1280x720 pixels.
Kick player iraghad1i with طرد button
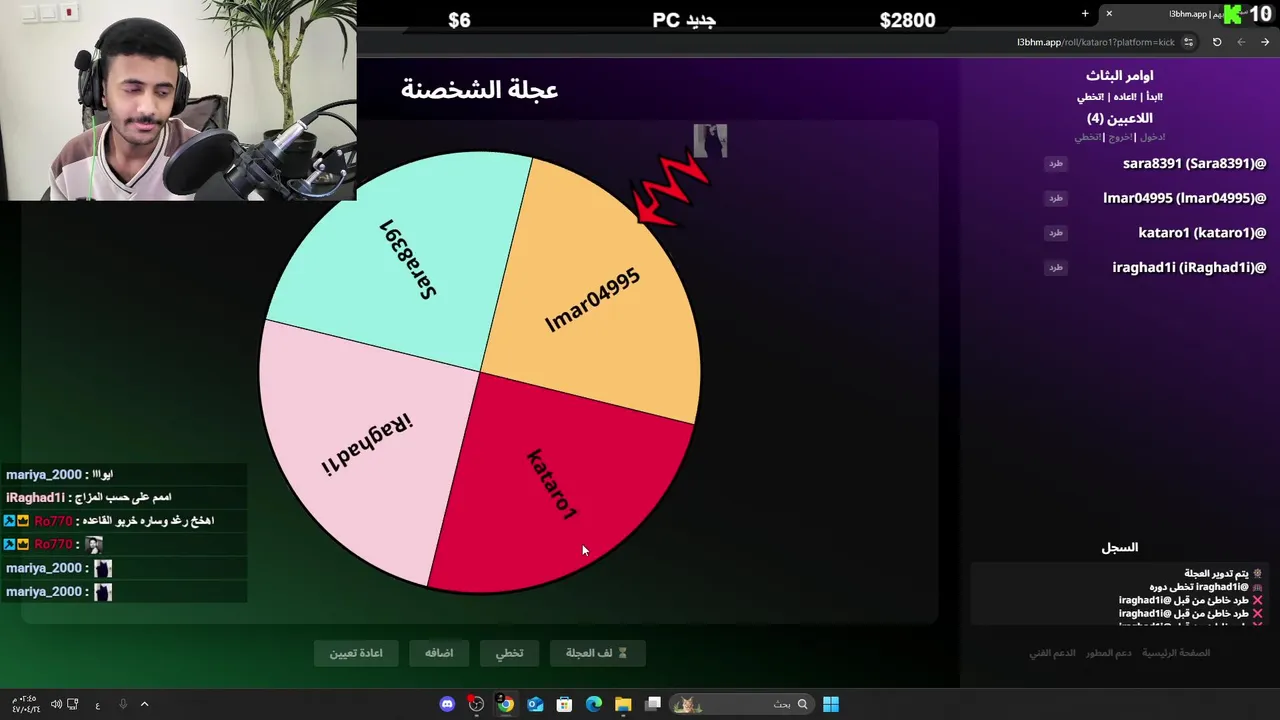1055,268
